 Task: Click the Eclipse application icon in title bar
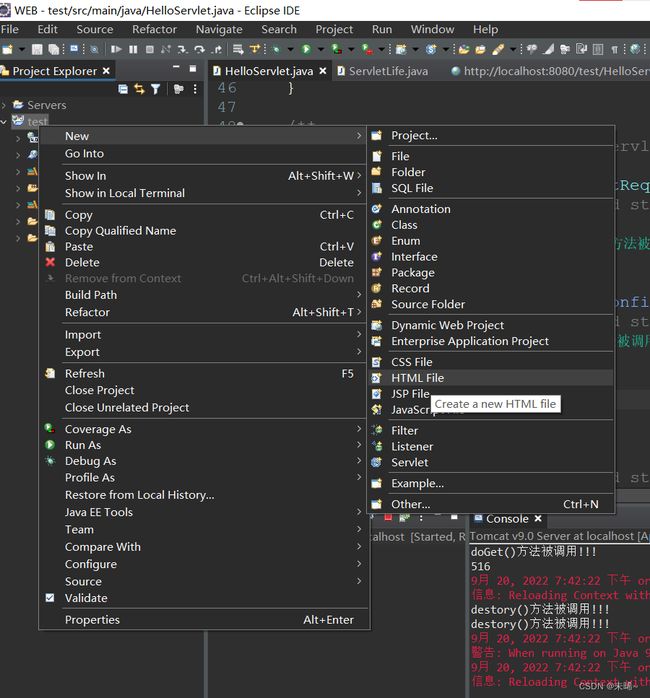tap(5, 10)
